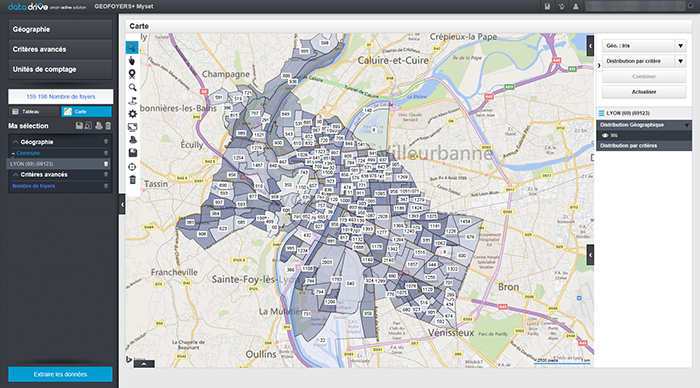Open the Critères avancés menu

click(60, 50)
